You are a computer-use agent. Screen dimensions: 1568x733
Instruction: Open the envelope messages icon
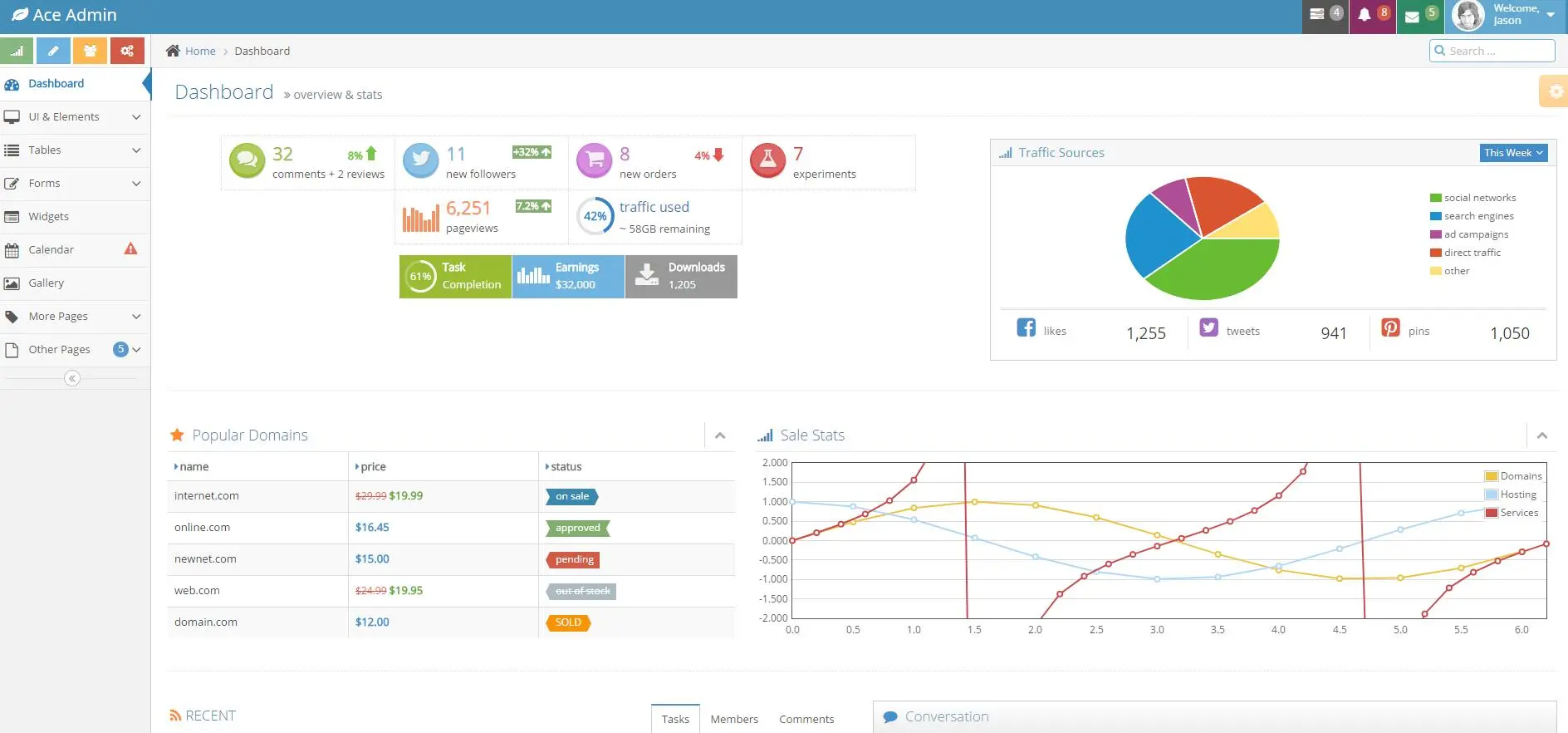(1412, 16)
